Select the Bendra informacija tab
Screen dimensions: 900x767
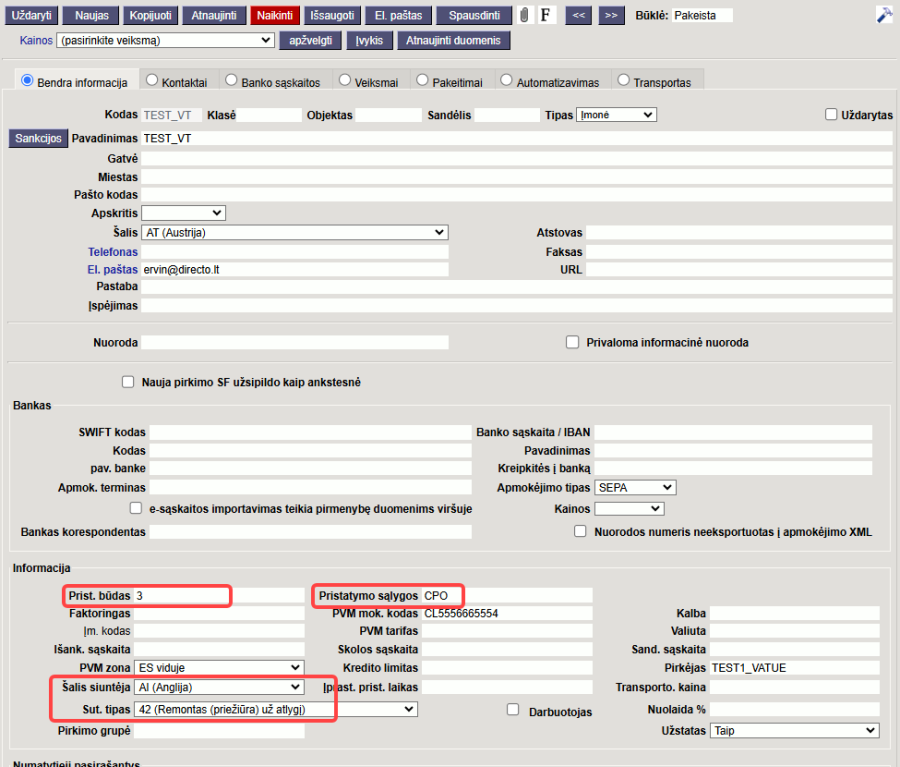click(75, 82)
